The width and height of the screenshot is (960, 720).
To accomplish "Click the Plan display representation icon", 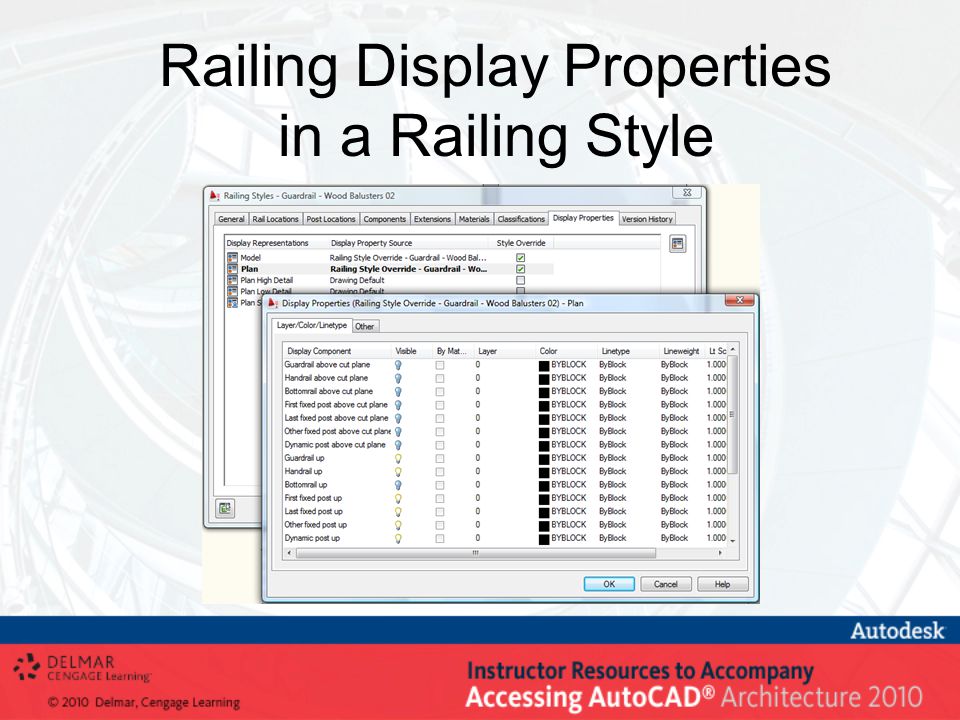I will [x=232, y=269].
